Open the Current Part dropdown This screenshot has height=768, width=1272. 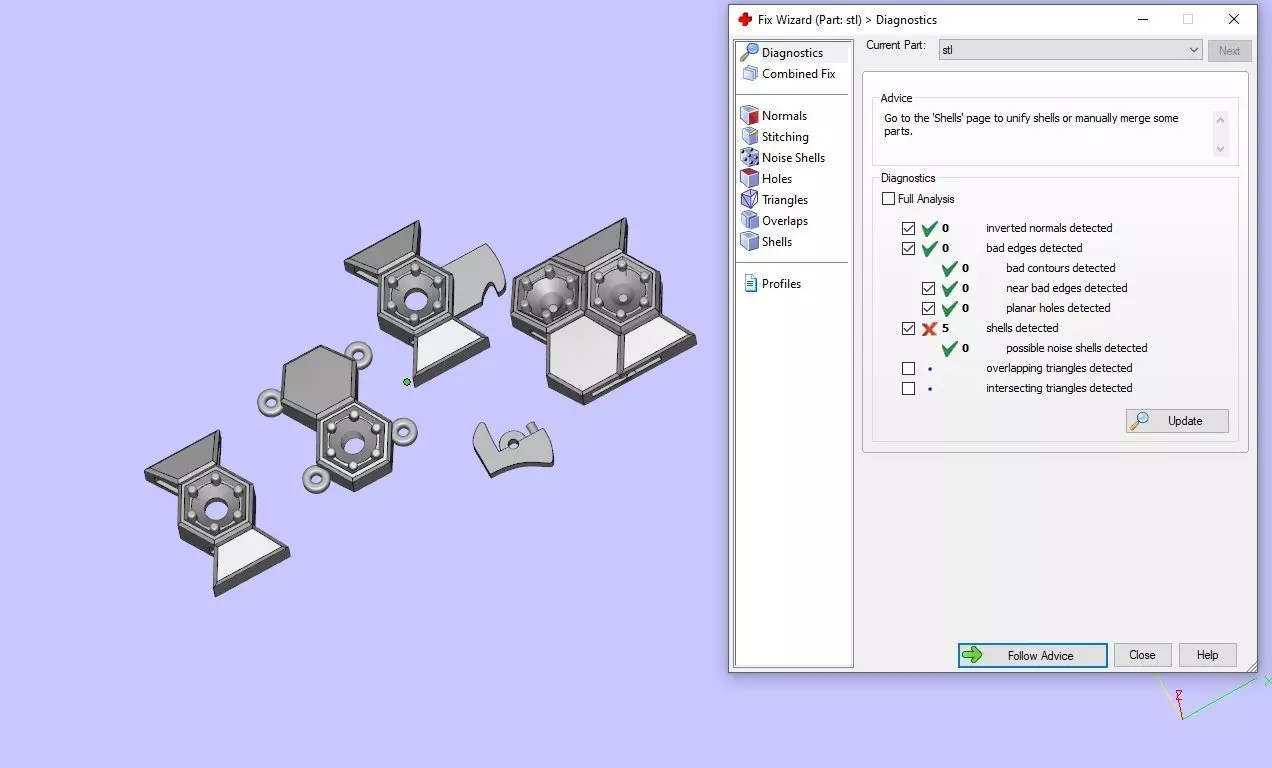(1070, 50)
